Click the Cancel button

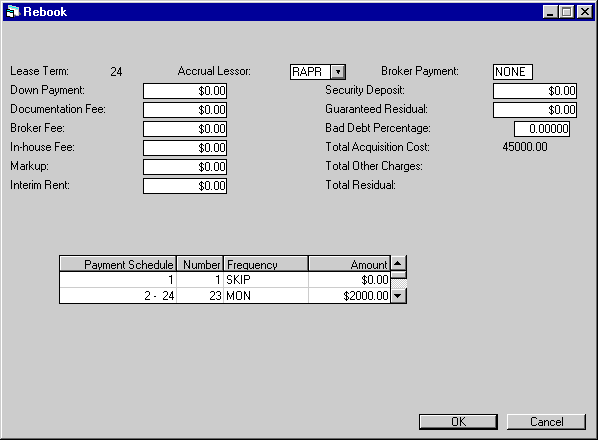(x=546, y=422)
